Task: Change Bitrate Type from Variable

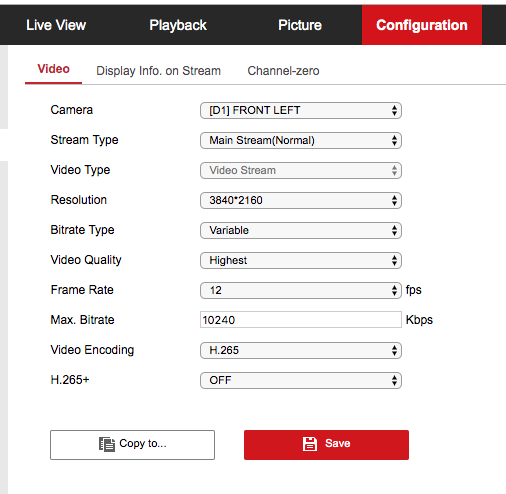Action: point(301,230)
